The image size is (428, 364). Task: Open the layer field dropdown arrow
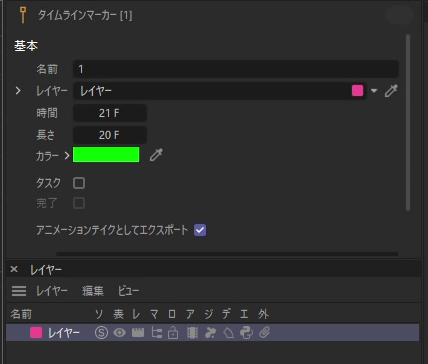pyautogui.click(x=374, y=91)
